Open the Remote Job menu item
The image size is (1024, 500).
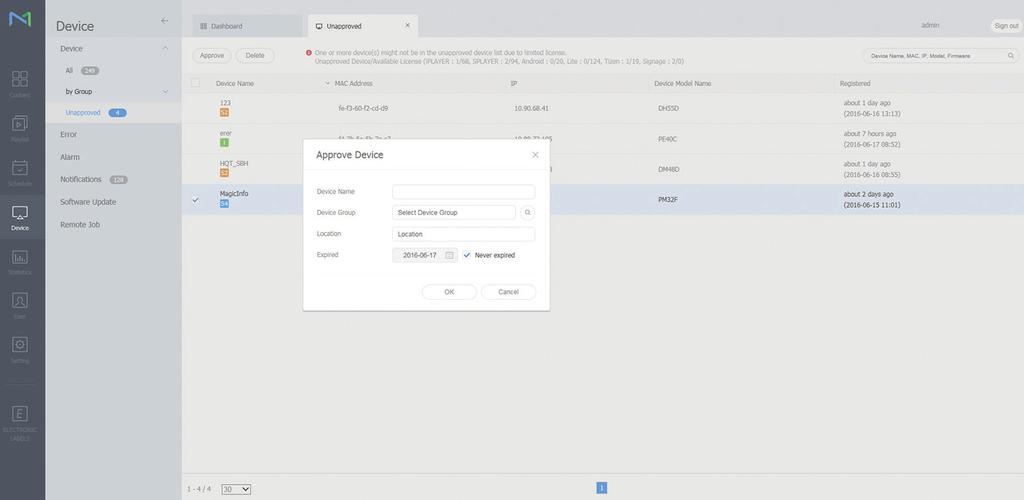(80, 225)
